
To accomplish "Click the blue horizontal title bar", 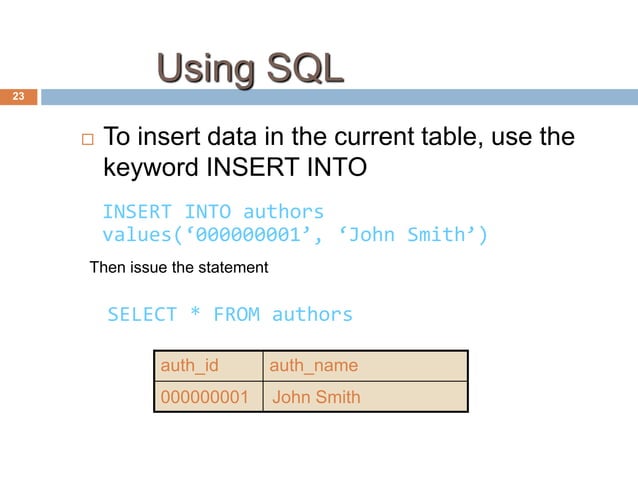I will 339,97.
